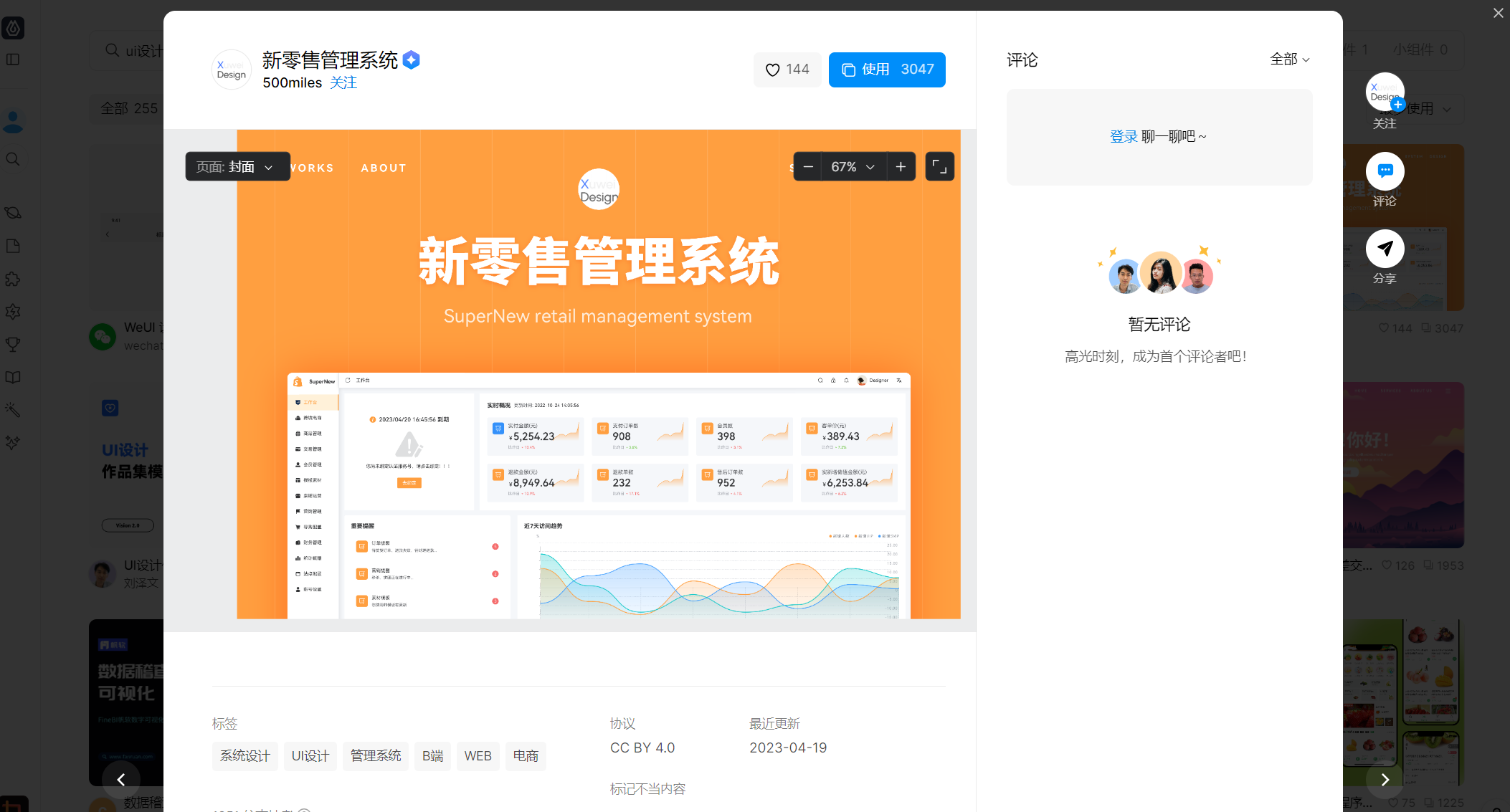Screen dimensions: 1510x812
Task: Open the comment bubble icon in the side rail
Action: click(x=1385, y=171)
